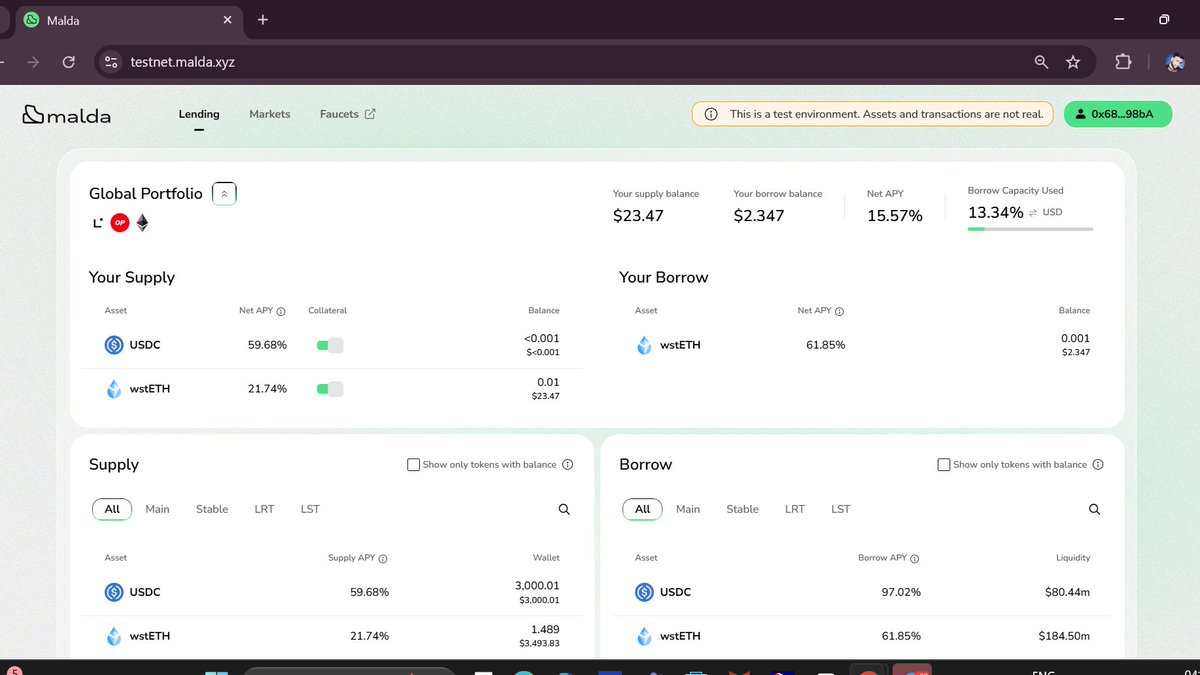Screen dimensions: 1200x675
Task: Select the Main filter in Supply
Action: (x=157, y=509)
